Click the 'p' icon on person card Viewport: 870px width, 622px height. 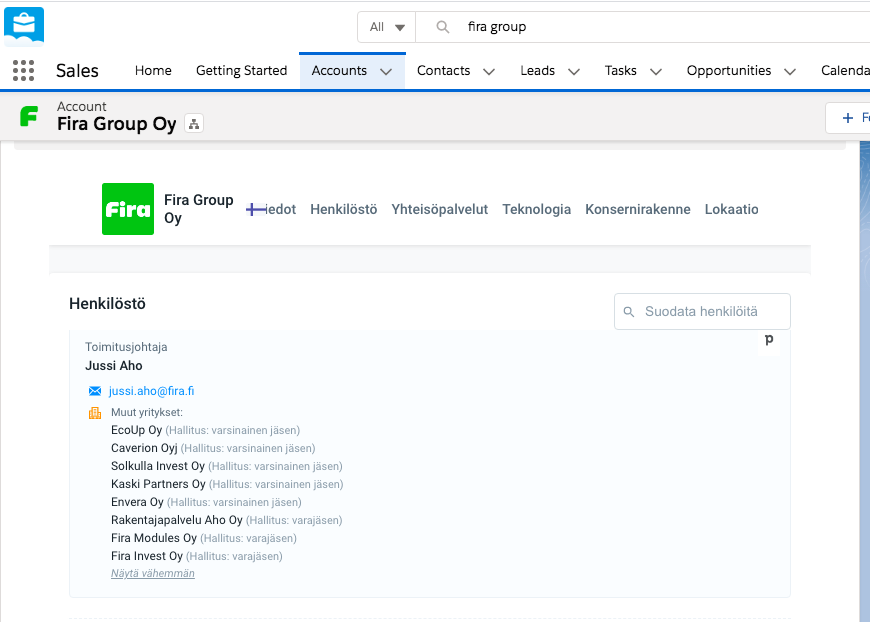coord(769,341)
